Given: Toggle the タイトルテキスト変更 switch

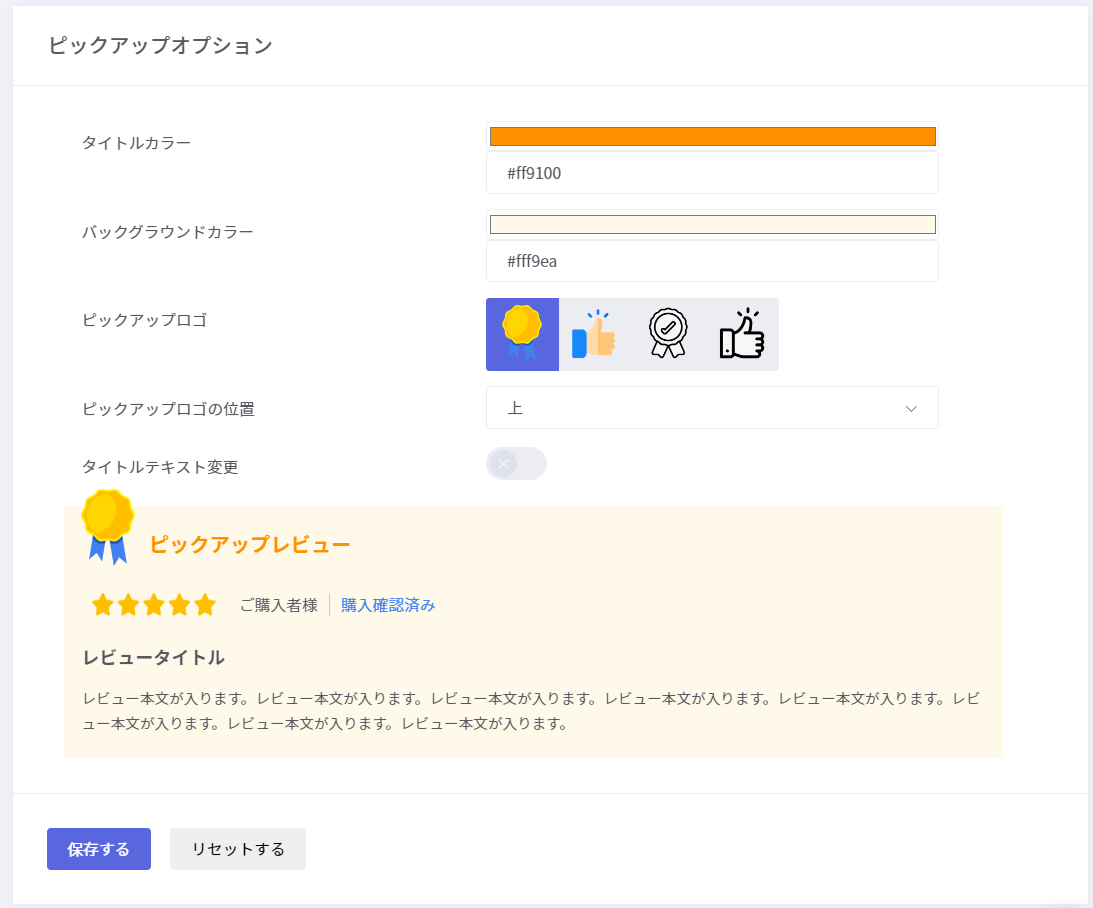Looking at the screenshot, I should (x=516, y=464).
